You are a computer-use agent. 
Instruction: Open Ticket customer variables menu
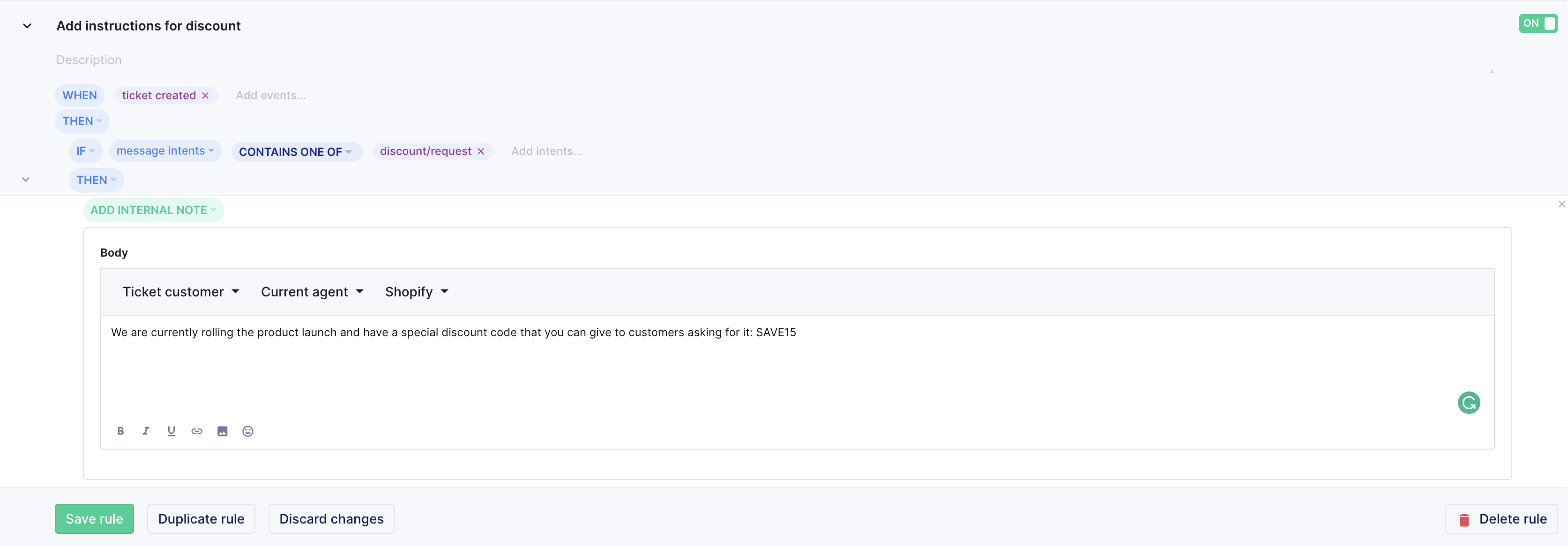point(181,292)
